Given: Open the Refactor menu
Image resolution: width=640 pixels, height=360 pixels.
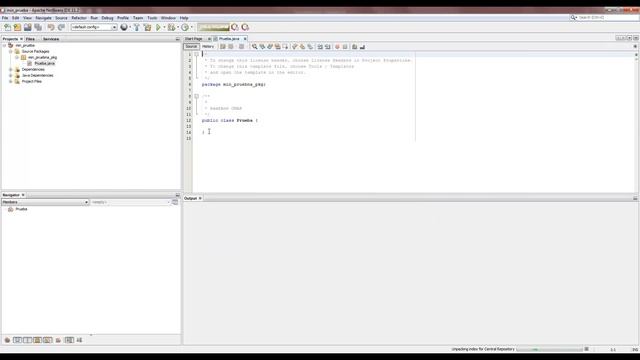Looking at the screenshot, I should [x=79, y=18].
